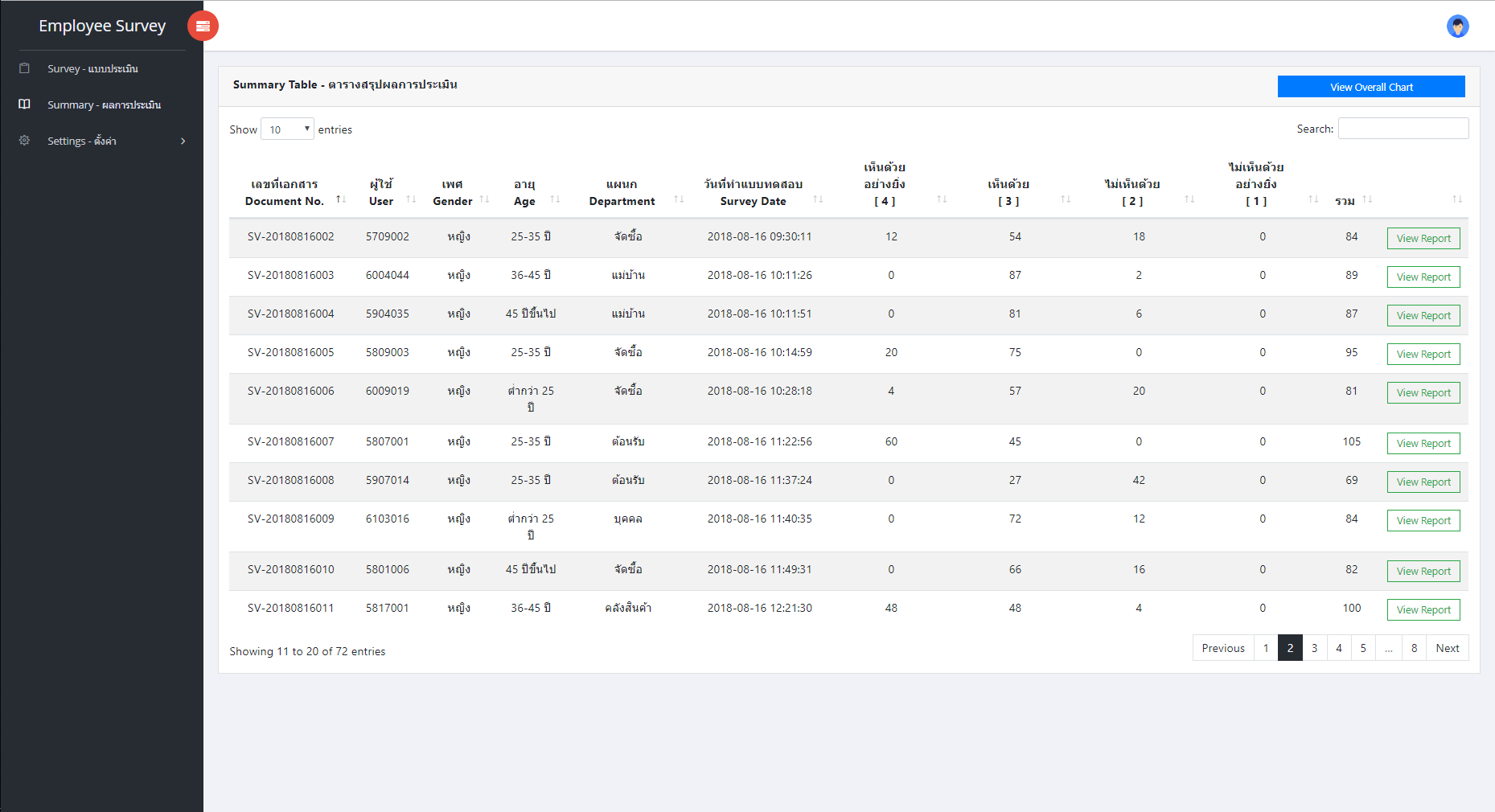This screenshot has width=1495, height=812.
Task: Sort by the [ 2 ] score column
Action: [x=1189, y=199]
